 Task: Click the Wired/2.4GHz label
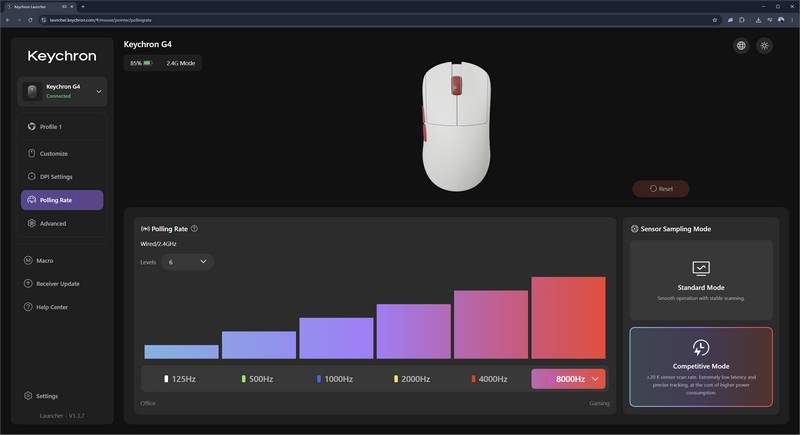[x=158, y=244]
